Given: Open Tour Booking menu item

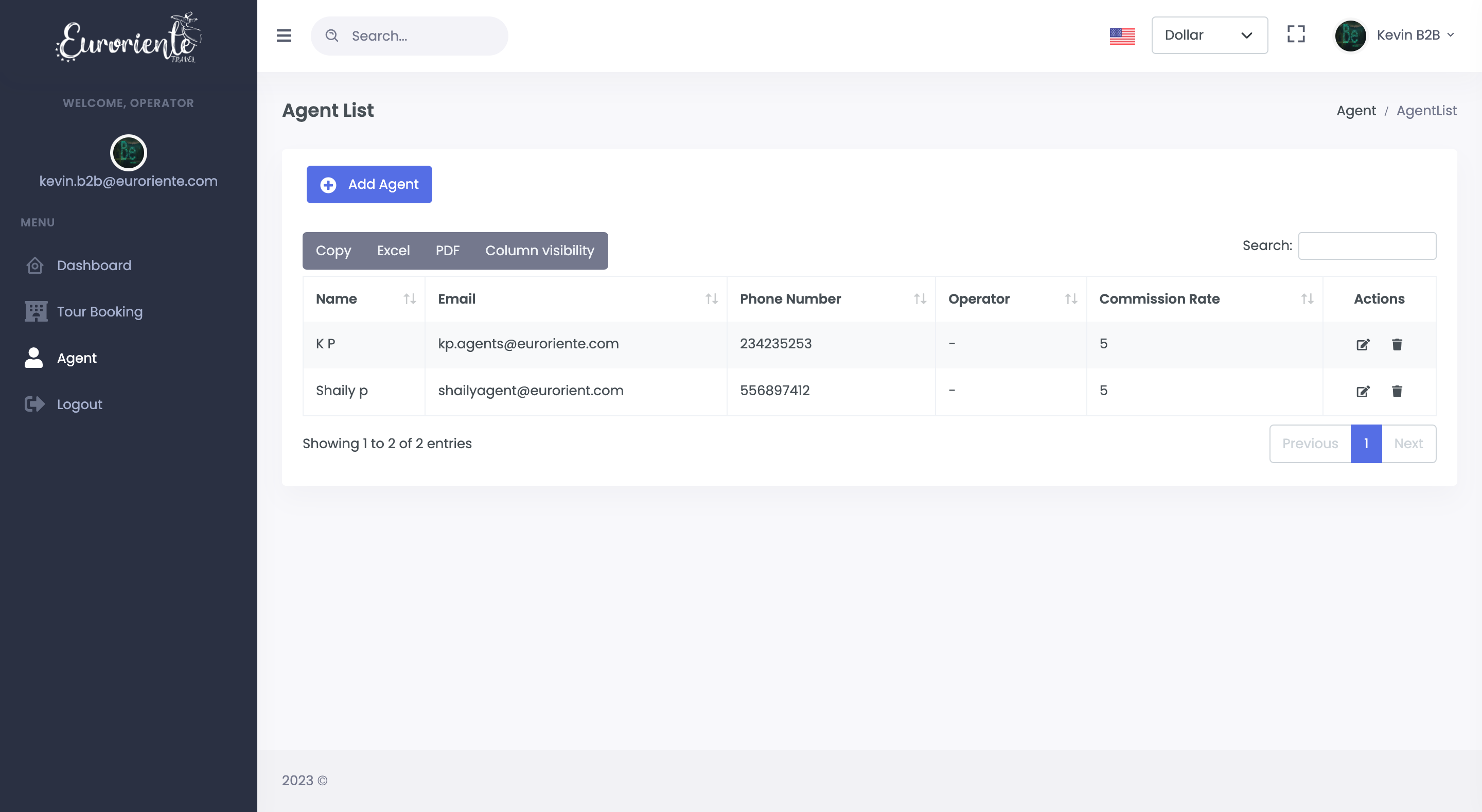Looking at the screenshot, I should (x=99, y=311).
